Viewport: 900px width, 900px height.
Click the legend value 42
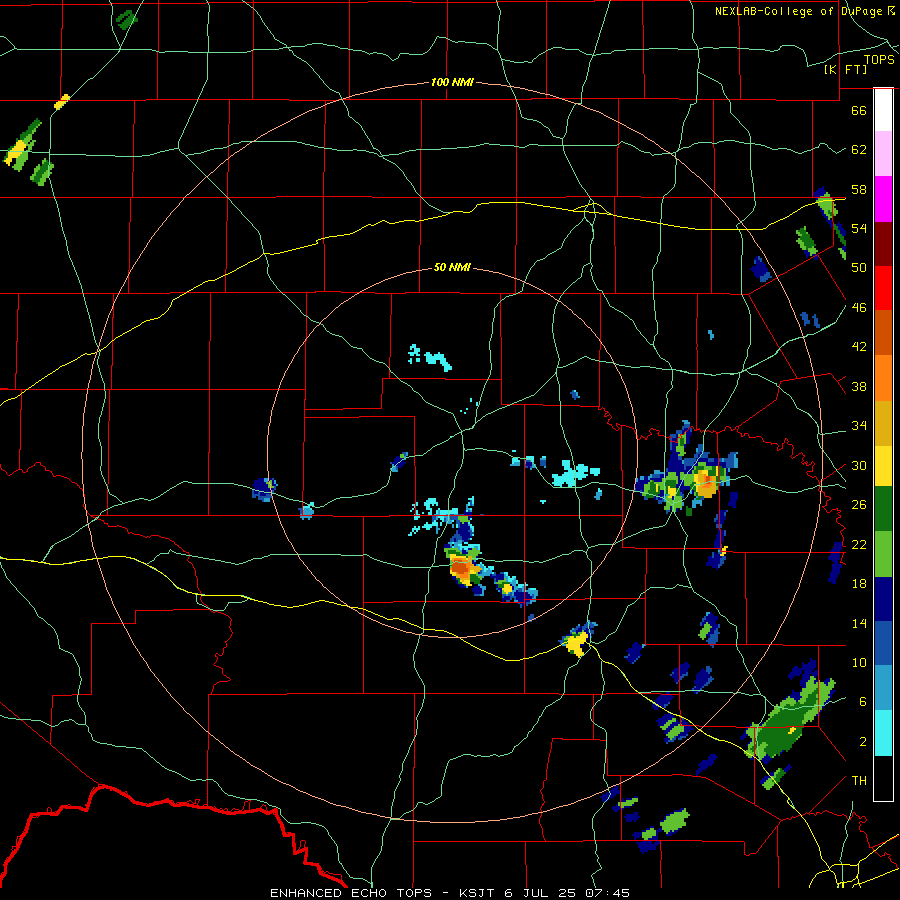[x=859, y=347]
